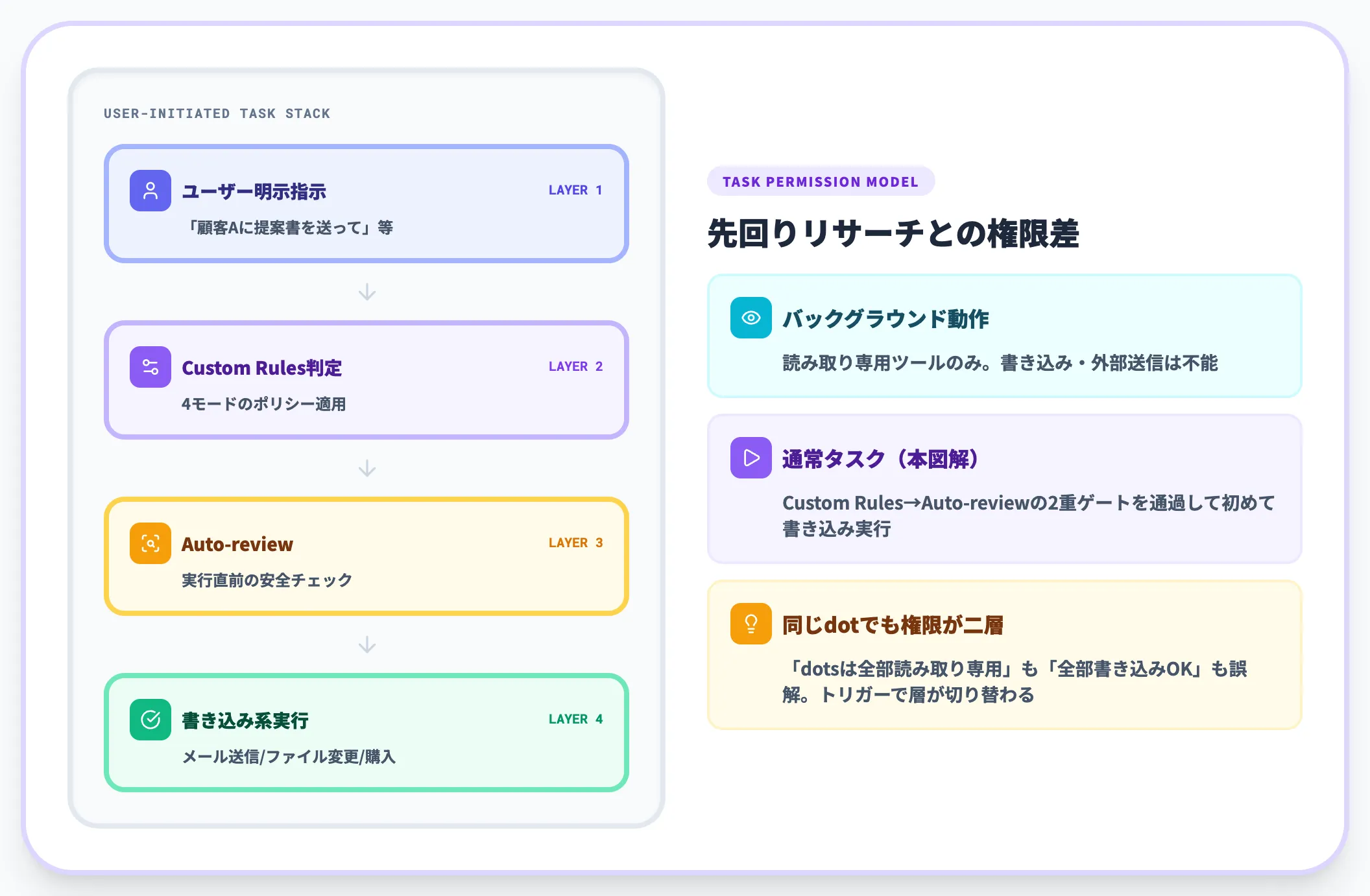This screenshot has width=1370, height=896.
Task: Click the text 4モードのポリシー適用
Action: 263,404
